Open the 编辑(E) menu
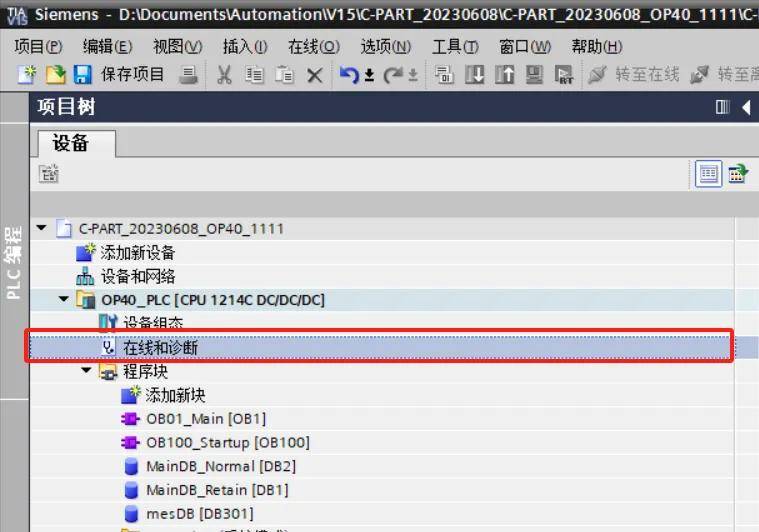 click(107, 46)
